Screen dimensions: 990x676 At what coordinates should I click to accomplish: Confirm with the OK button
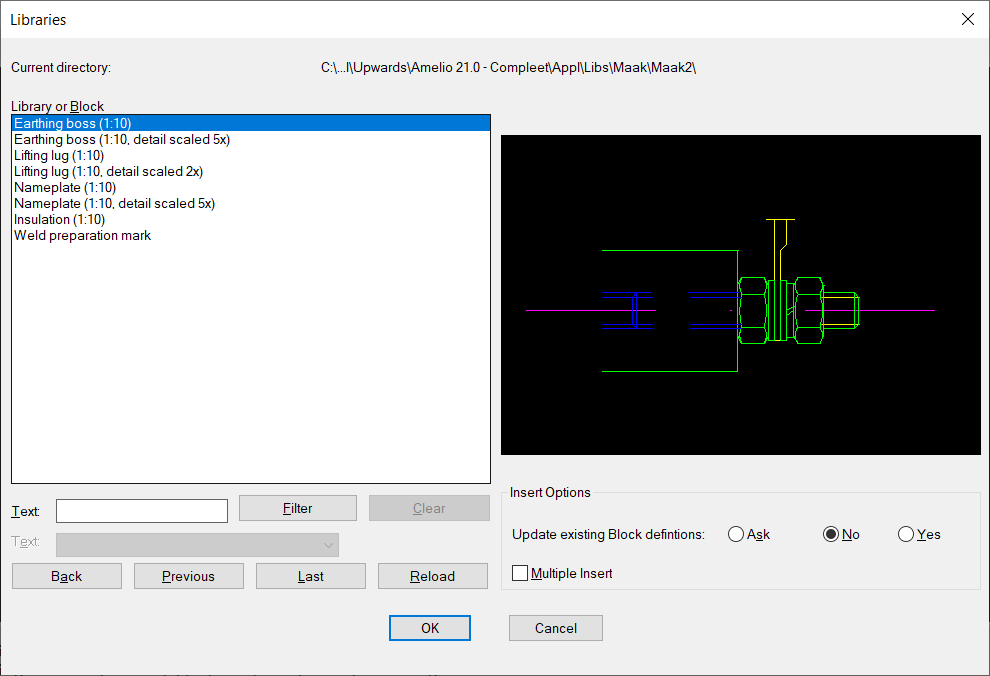430,628
